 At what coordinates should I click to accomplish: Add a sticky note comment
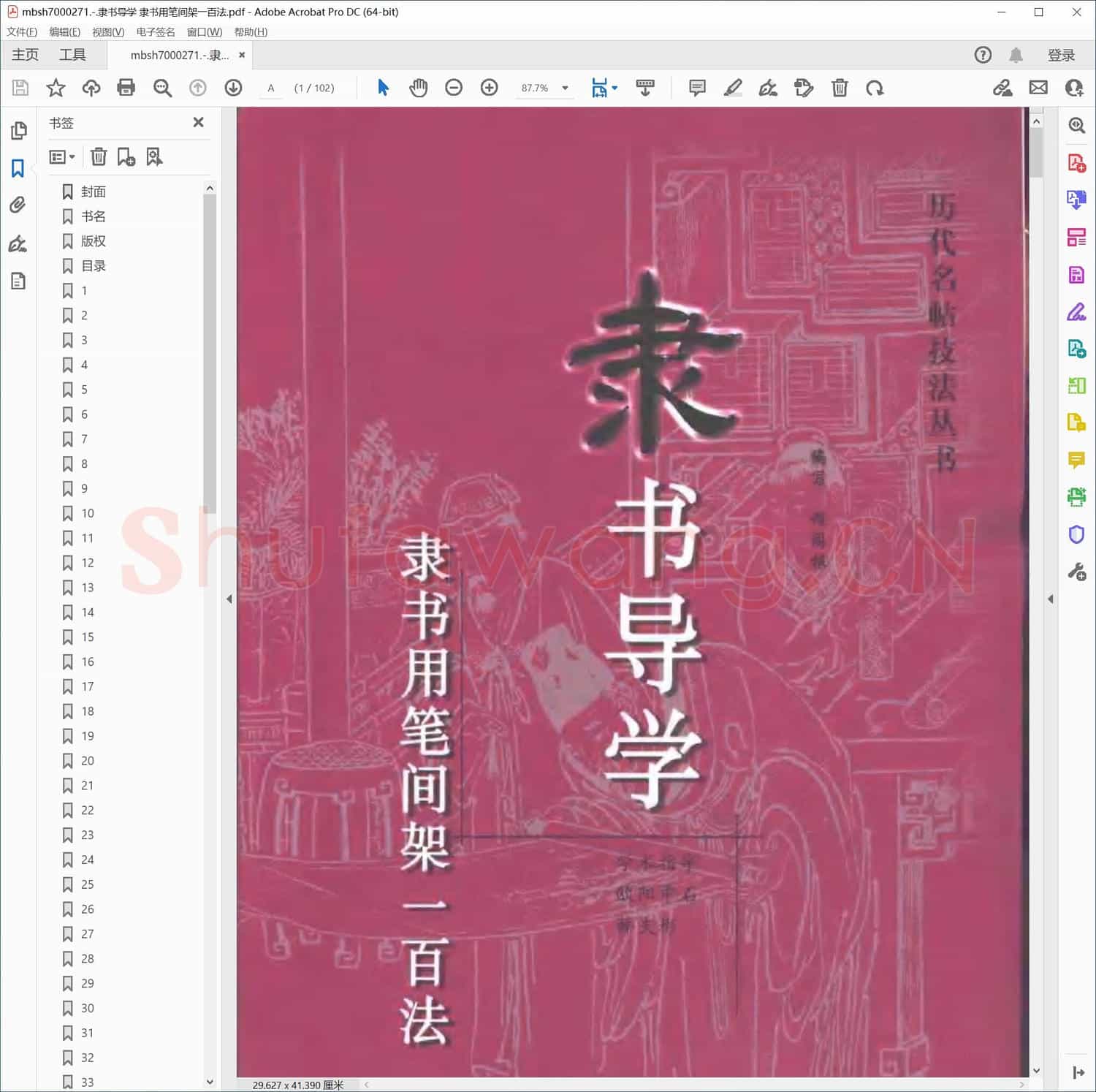696,88
